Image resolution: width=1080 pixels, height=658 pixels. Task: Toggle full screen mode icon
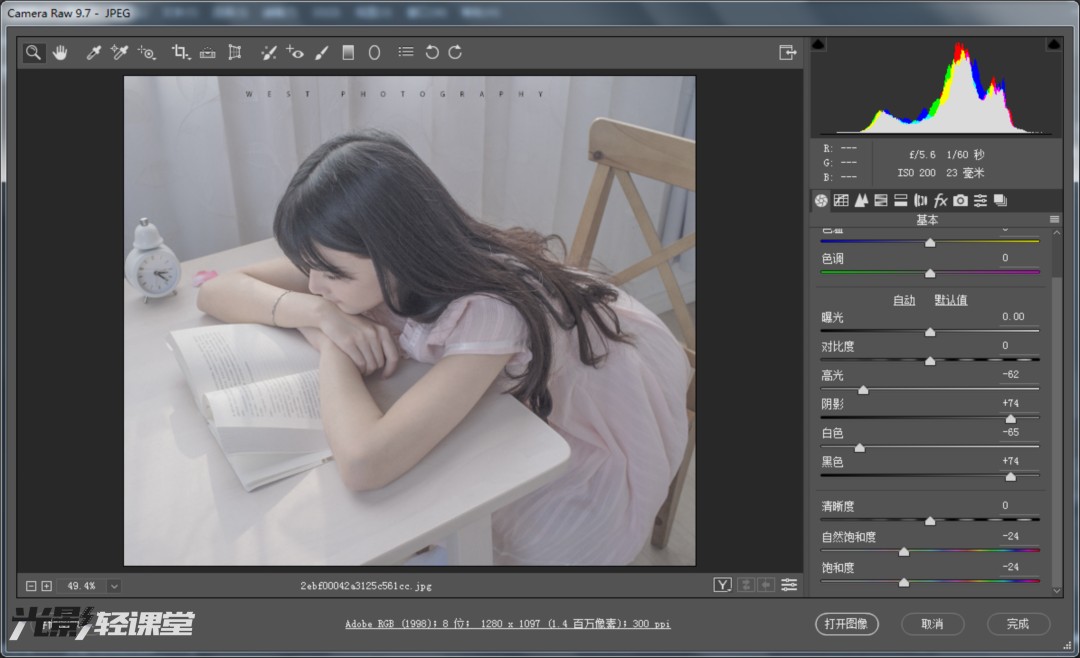[787, 52]
